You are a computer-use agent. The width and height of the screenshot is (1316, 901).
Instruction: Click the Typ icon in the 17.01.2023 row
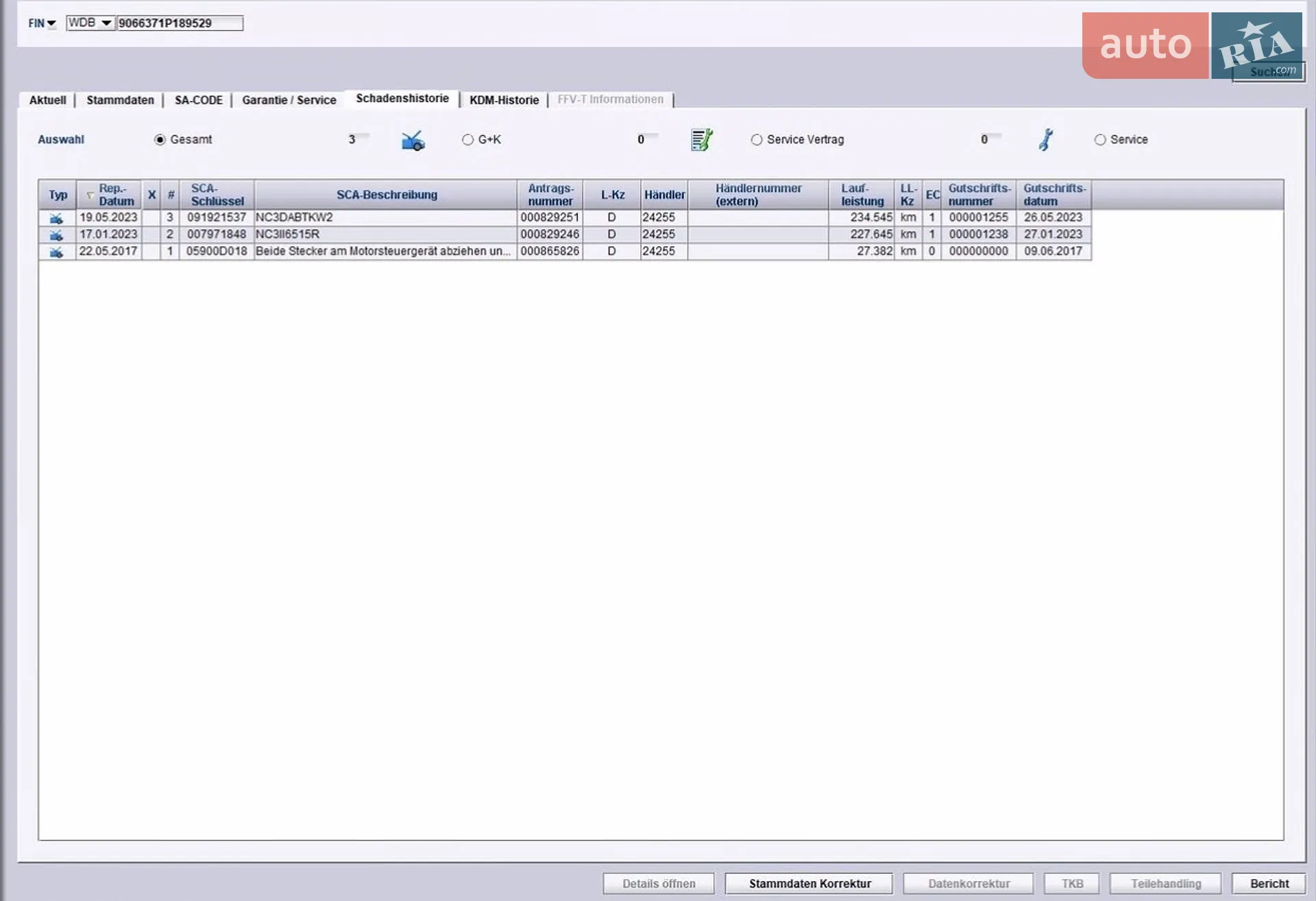pos(56,235)
